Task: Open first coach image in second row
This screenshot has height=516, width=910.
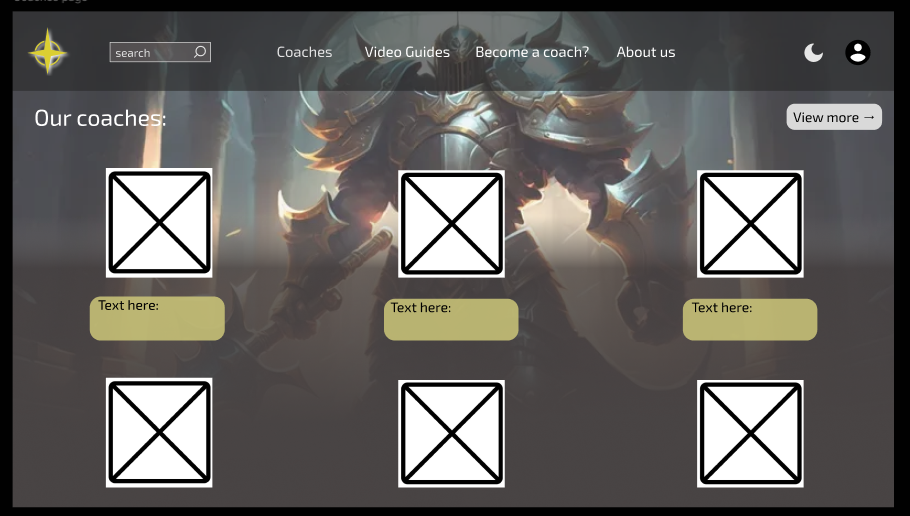Action: pyautogui.click(x=159, y=433)
